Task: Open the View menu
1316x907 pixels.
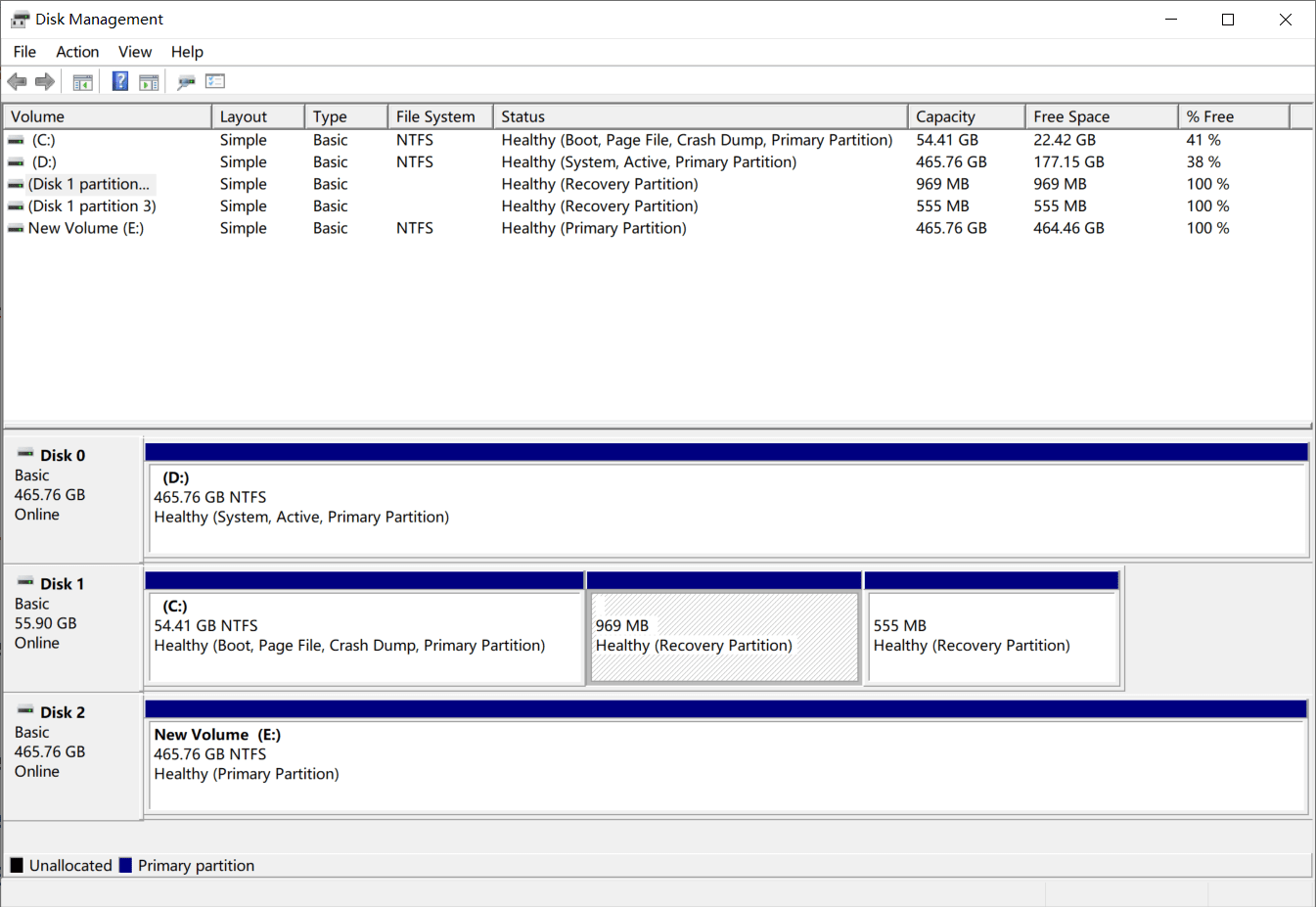Action: 134,52
